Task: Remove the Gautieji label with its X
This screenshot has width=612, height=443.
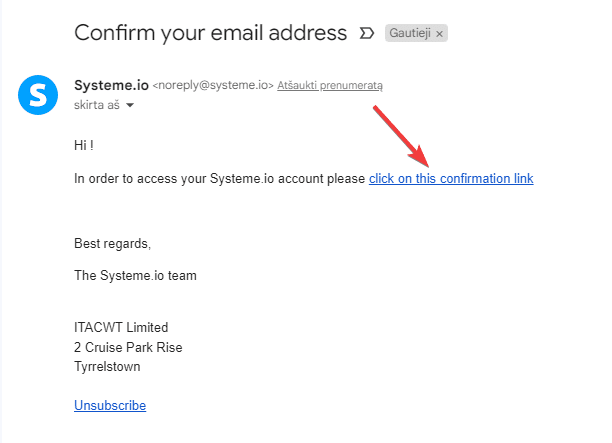Action: [440, 34]
